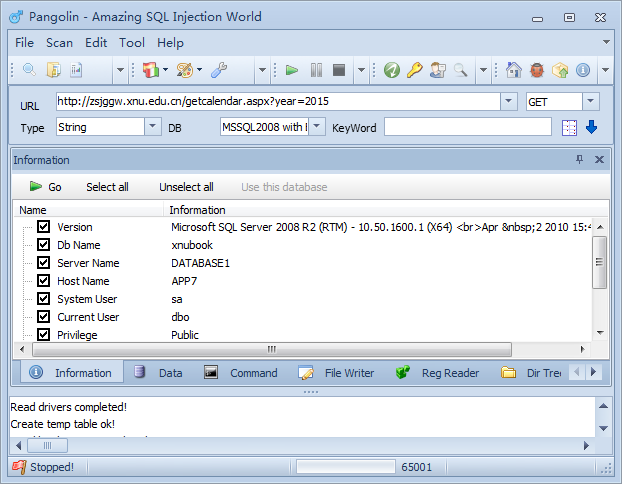Pin the Information panel
Image resolution: width=622 pixels, height=484 pixels.
click(579, 159)
